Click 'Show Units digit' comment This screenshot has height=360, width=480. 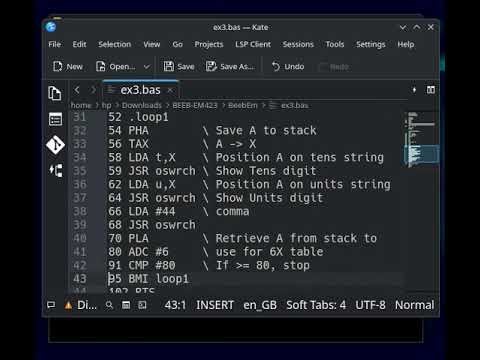coord(269,198)
